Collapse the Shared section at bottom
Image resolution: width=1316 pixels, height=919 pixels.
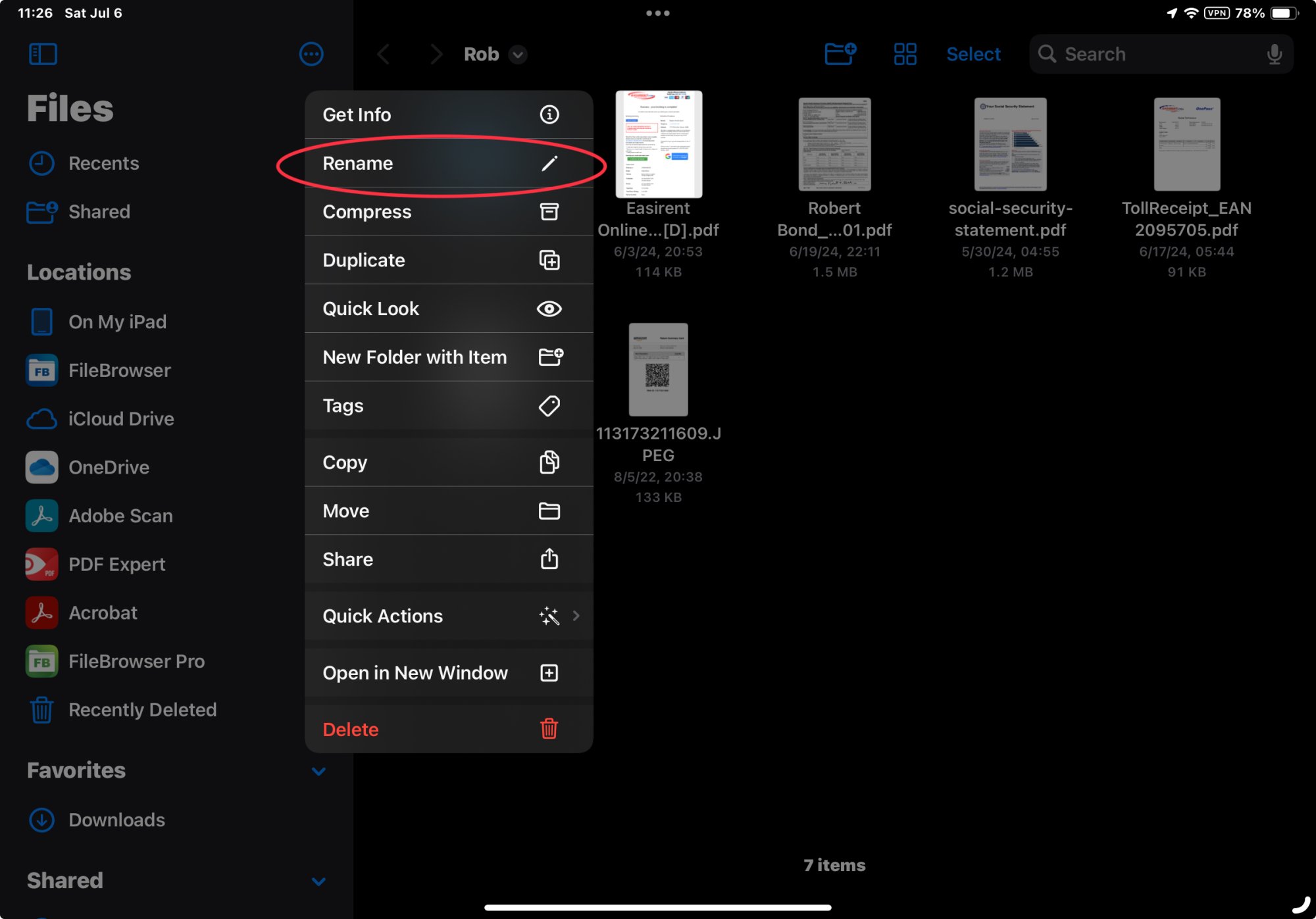click(318, 882)
